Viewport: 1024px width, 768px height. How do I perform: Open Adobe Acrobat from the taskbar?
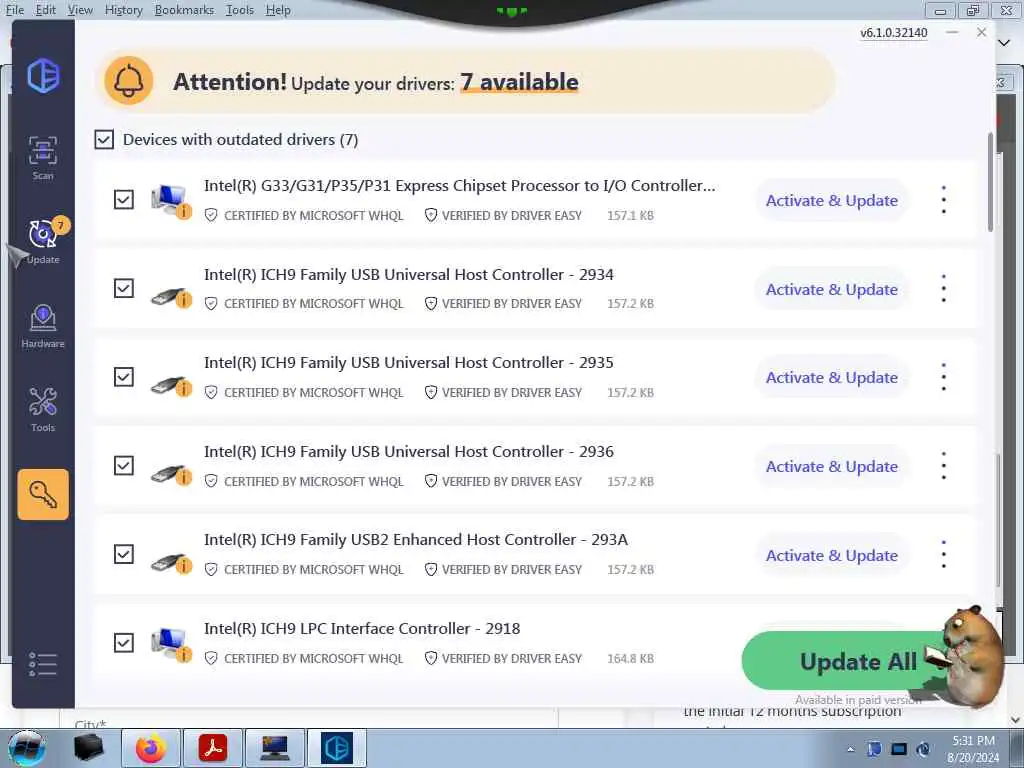213,748
